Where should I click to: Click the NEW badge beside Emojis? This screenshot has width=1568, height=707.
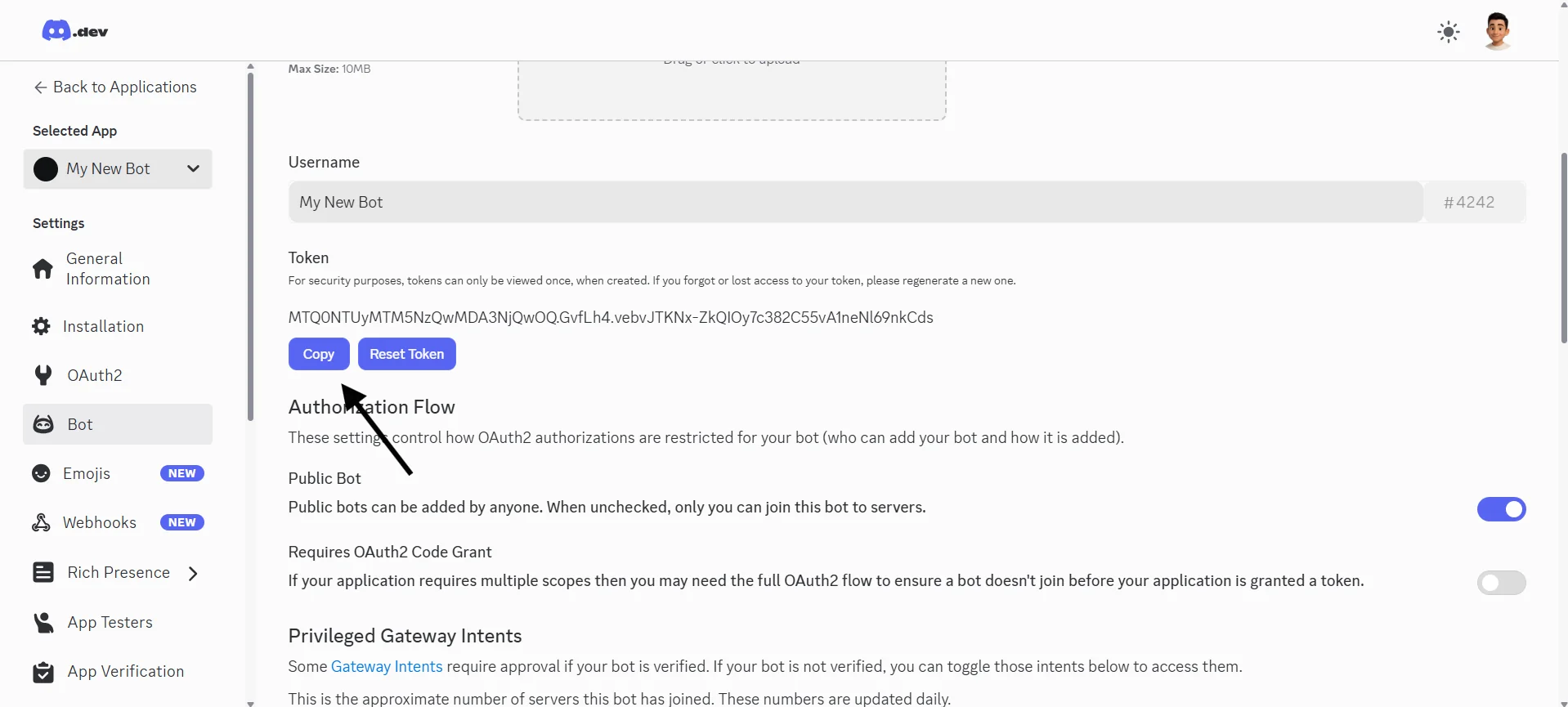pyautogui.click(x=181, y=473)
